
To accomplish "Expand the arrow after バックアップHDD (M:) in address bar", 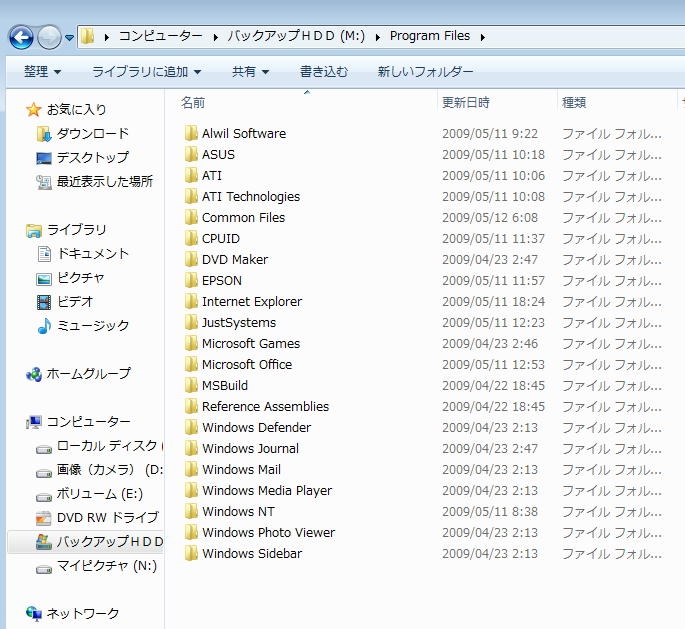I will pyautogui.click(x=378, y=37).
